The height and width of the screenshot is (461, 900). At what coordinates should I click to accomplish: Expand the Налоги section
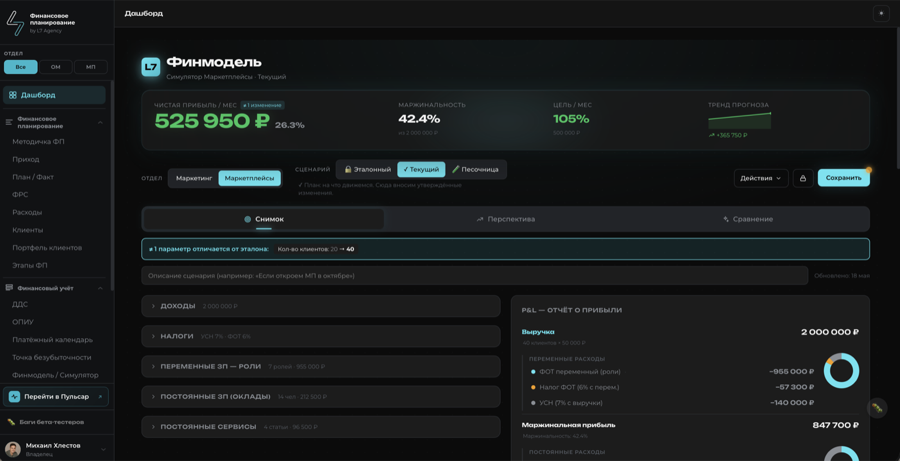pos(321,336)
